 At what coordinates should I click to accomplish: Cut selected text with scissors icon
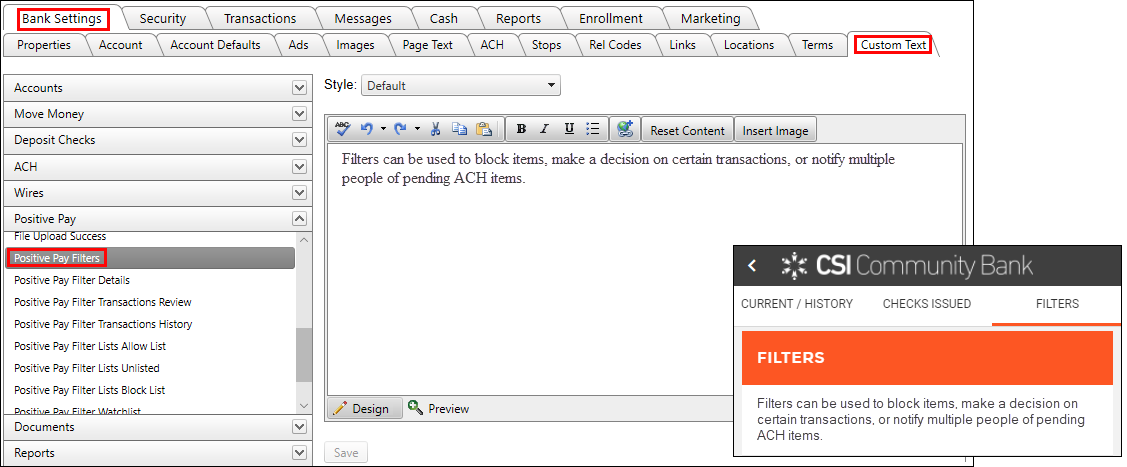coord(435,129)
